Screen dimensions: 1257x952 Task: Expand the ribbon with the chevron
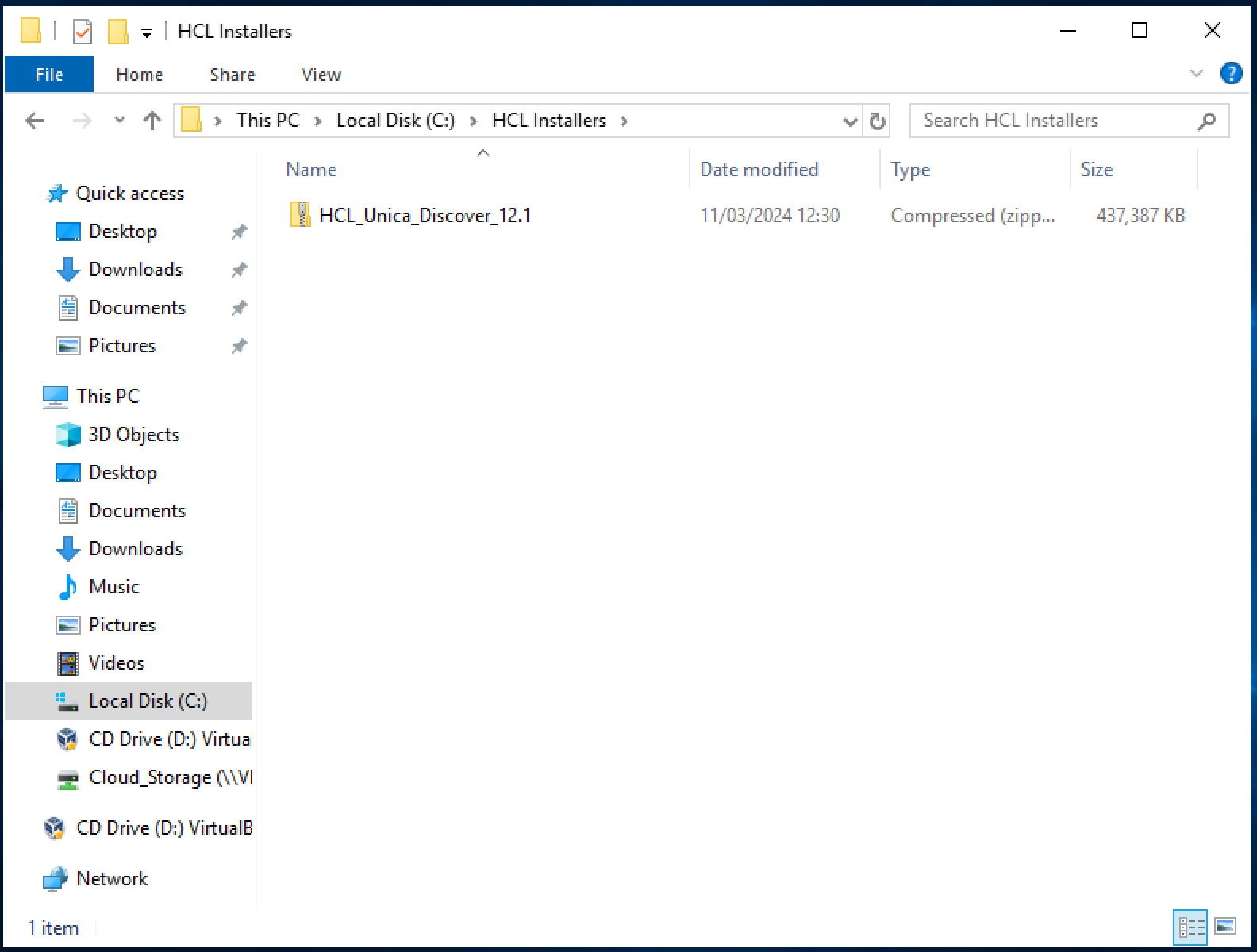pyautogui.click(x=1197, y=74)
